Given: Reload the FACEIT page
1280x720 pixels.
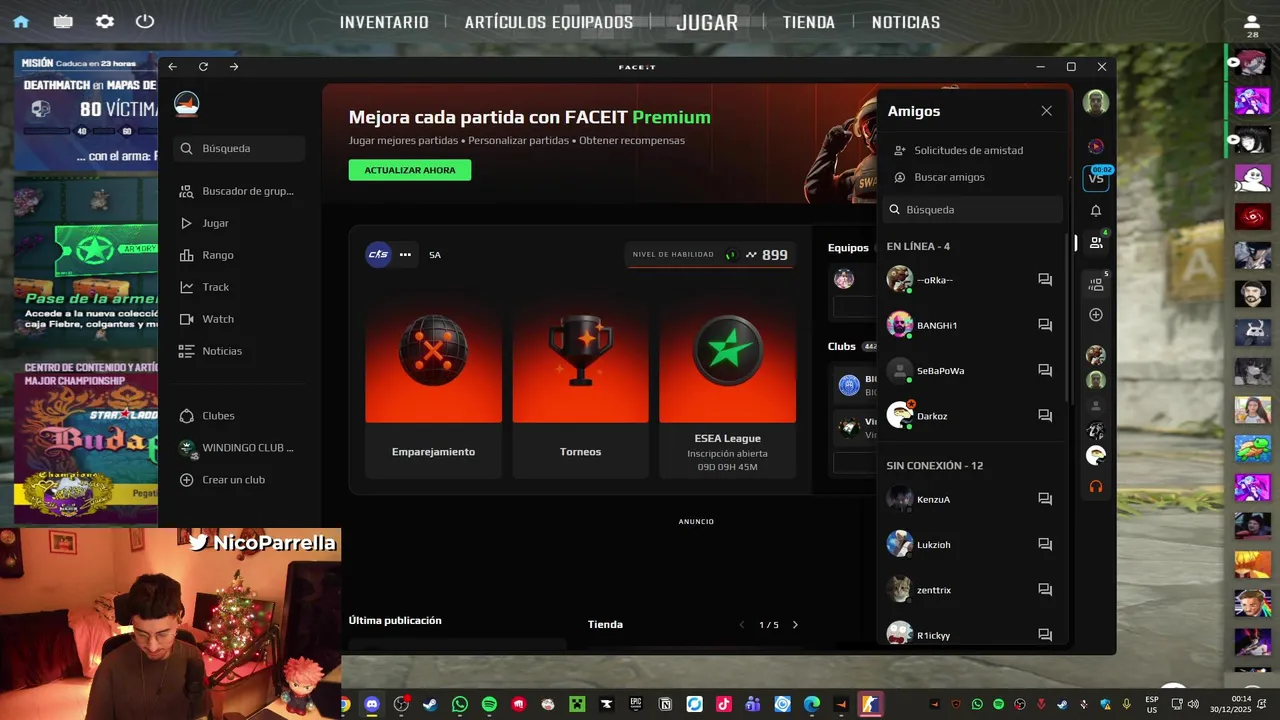Looking at the screenshot, I should (x=203, y=67).
